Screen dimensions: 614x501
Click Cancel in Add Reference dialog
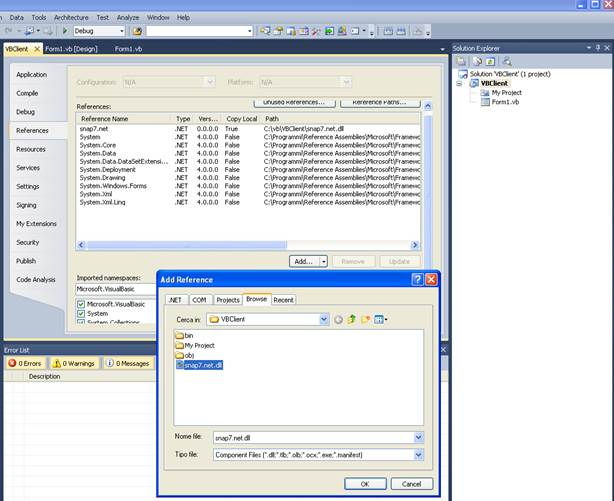coord(412,484)
